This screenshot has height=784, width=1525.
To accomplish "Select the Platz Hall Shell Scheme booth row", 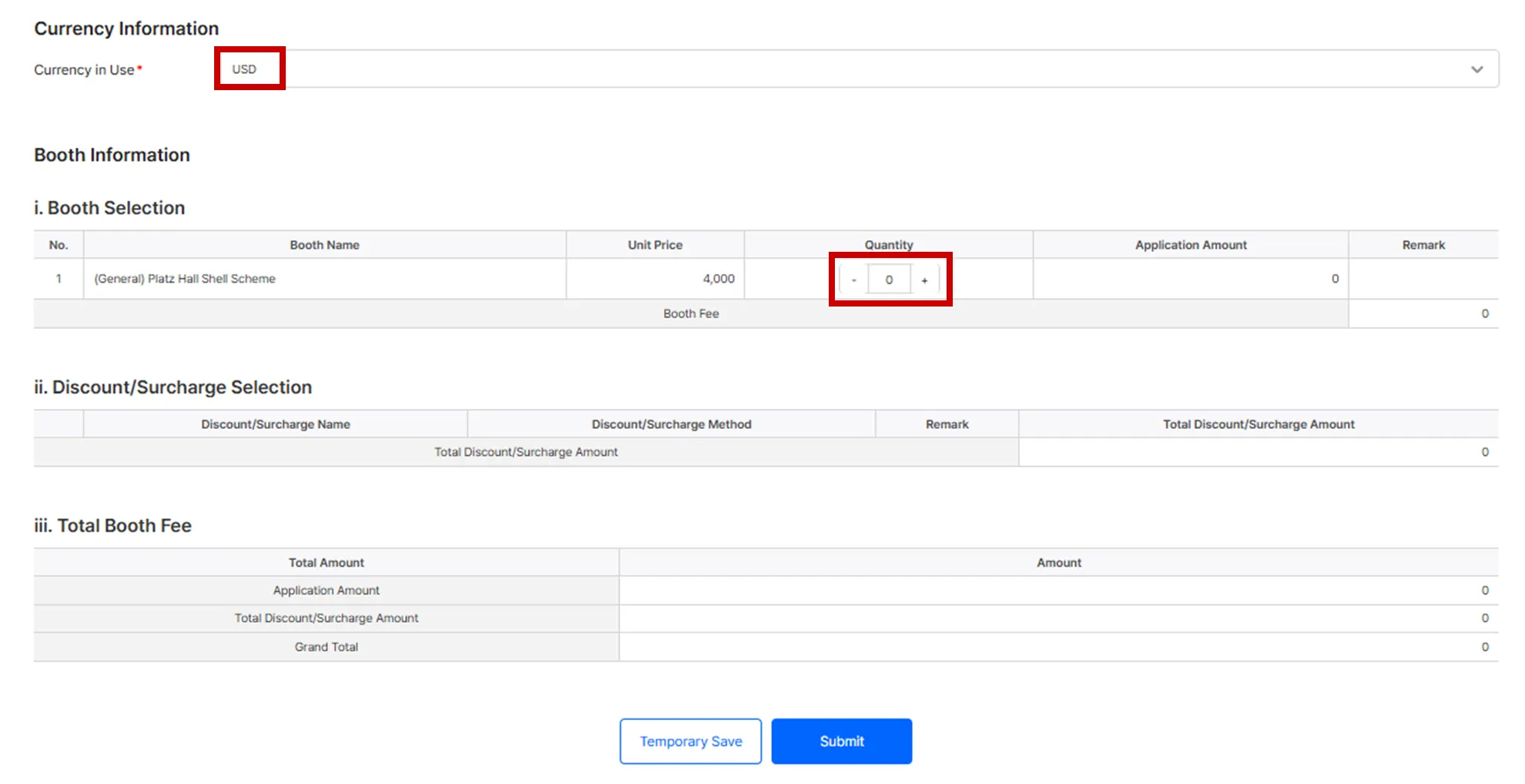I will pos(185,279).
